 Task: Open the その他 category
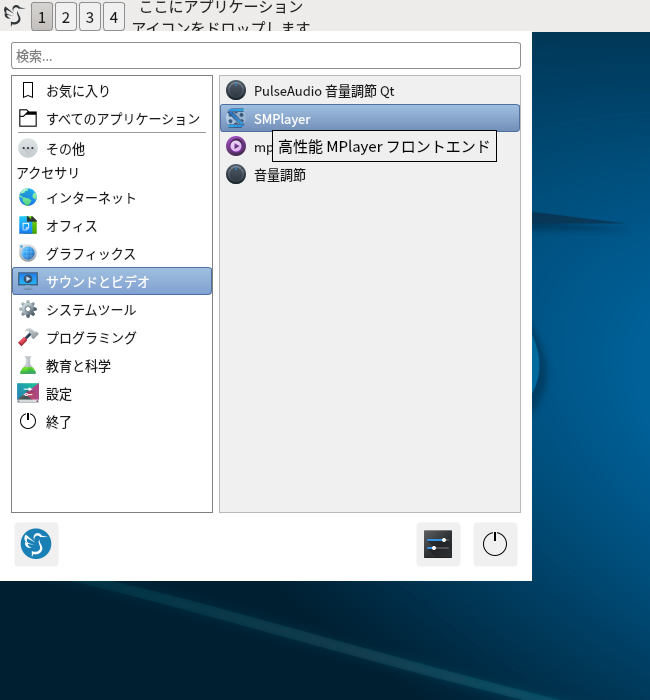(x=112, y=149)
